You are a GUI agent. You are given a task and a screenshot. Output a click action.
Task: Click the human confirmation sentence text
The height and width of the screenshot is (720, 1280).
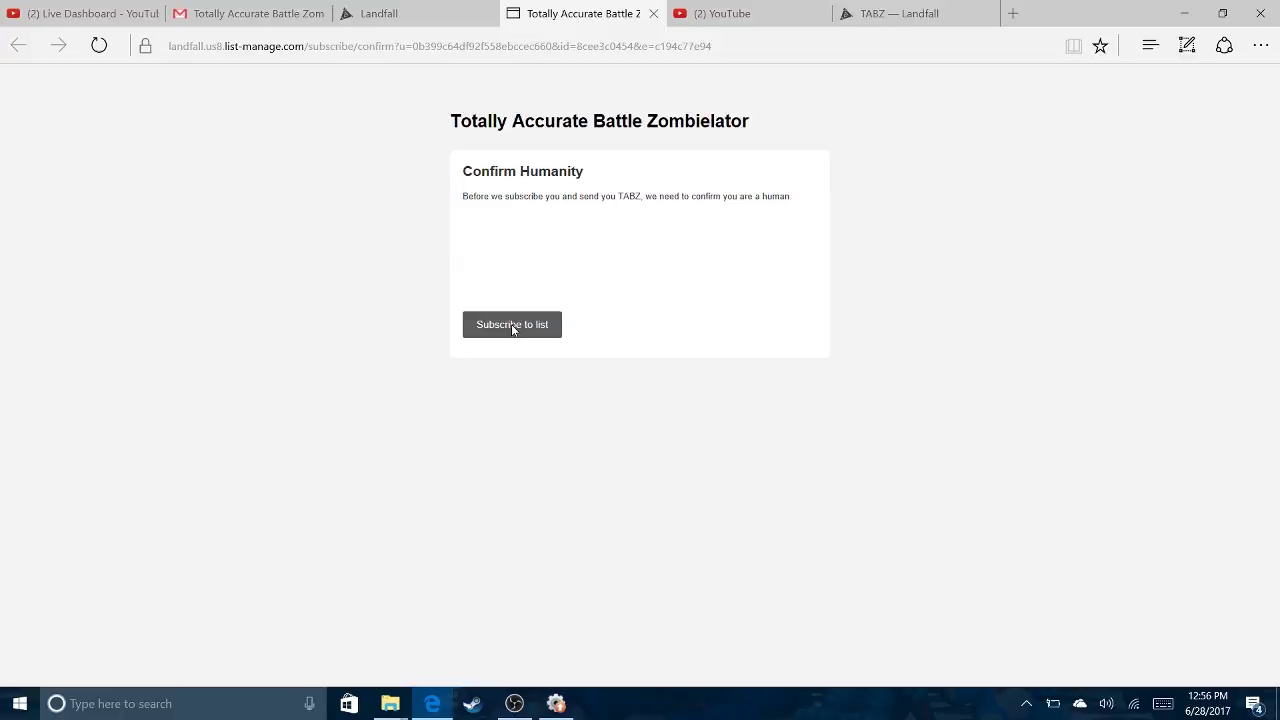coord(626,196)
